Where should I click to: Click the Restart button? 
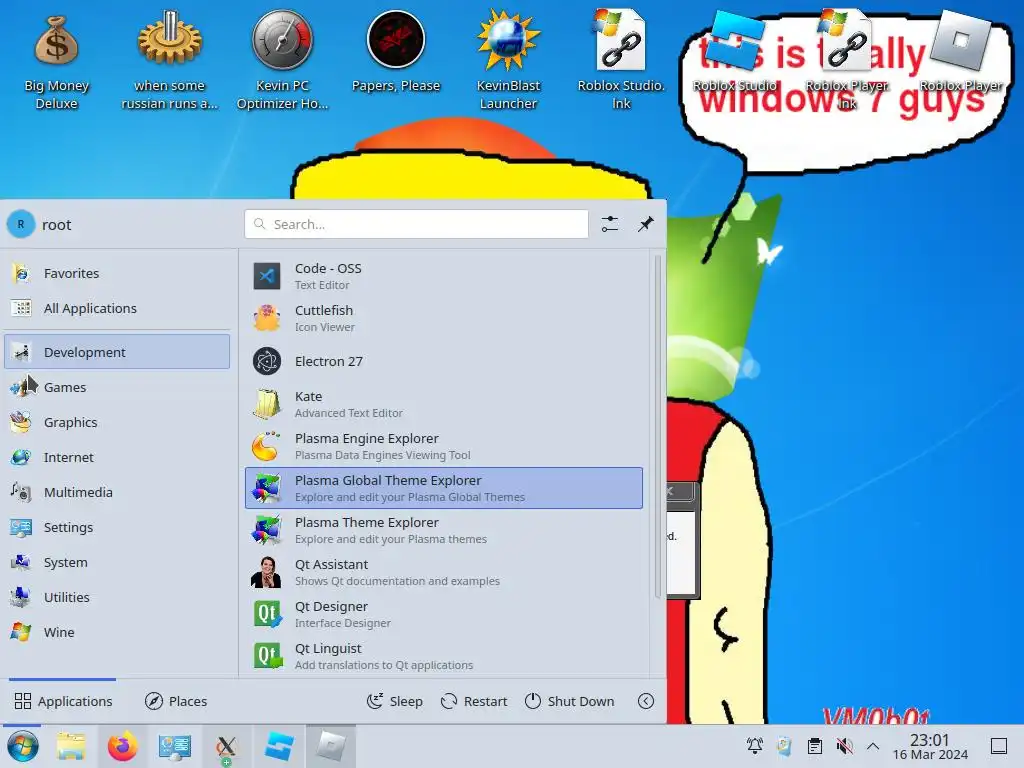click(474, 701)
